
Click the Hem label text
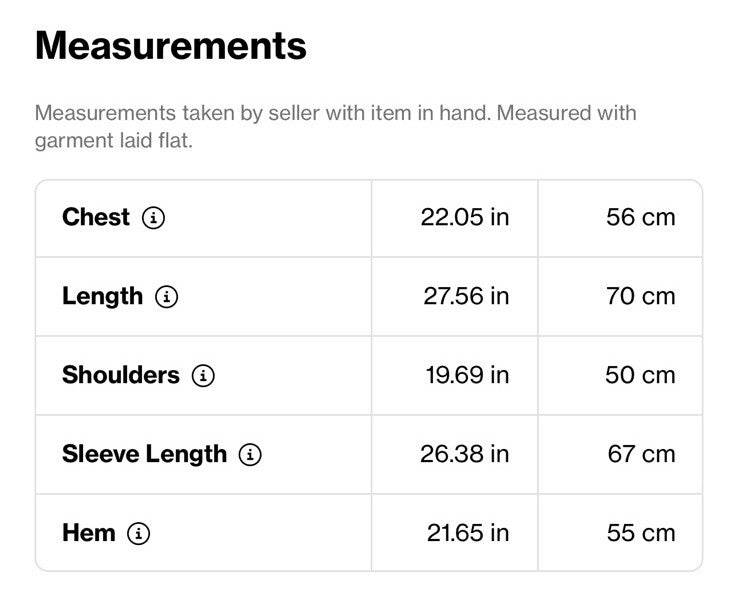pyautogui.click(x=89, y=533)
